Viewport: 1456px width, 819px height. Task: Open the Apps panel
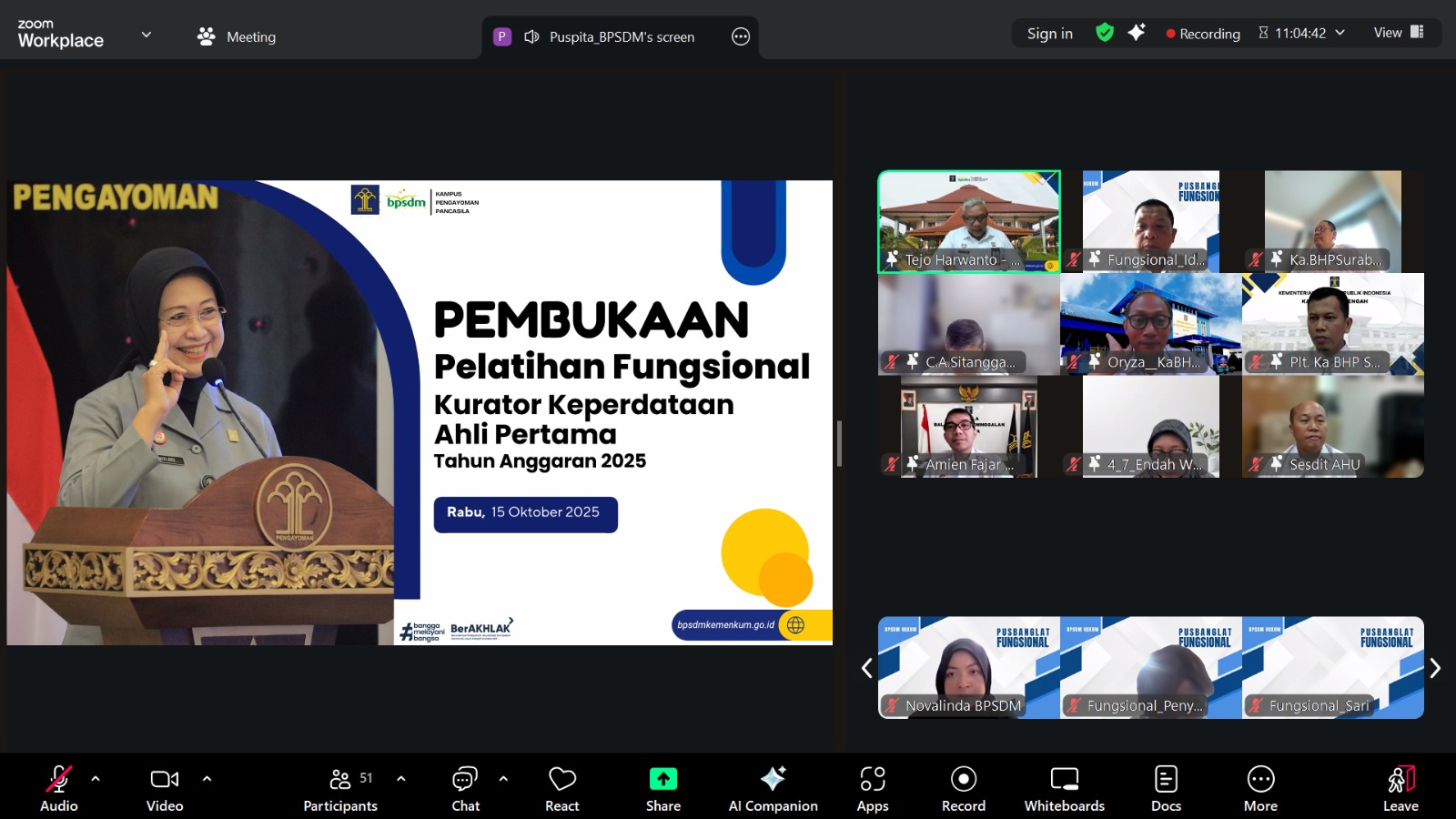(872, 788)
